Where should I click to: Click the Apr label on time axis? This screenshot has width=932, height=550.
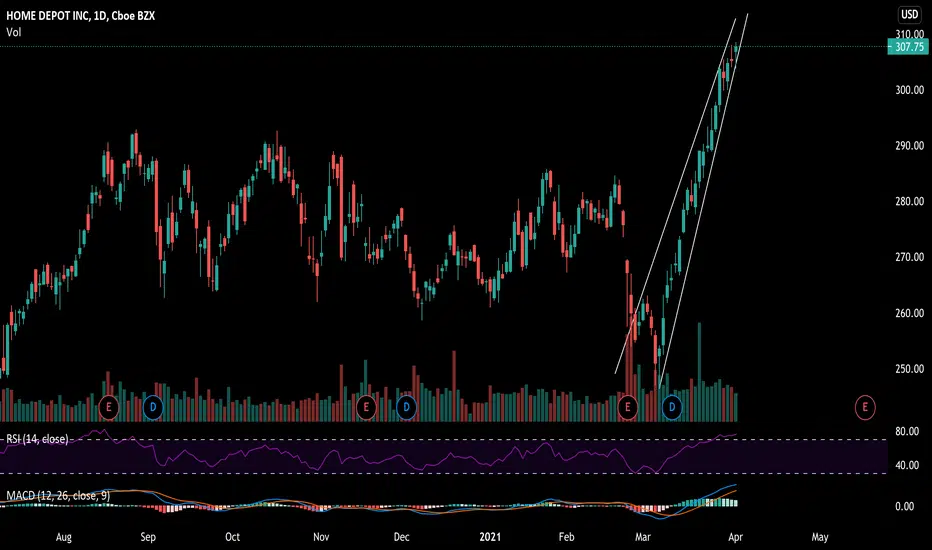(735, 537)
